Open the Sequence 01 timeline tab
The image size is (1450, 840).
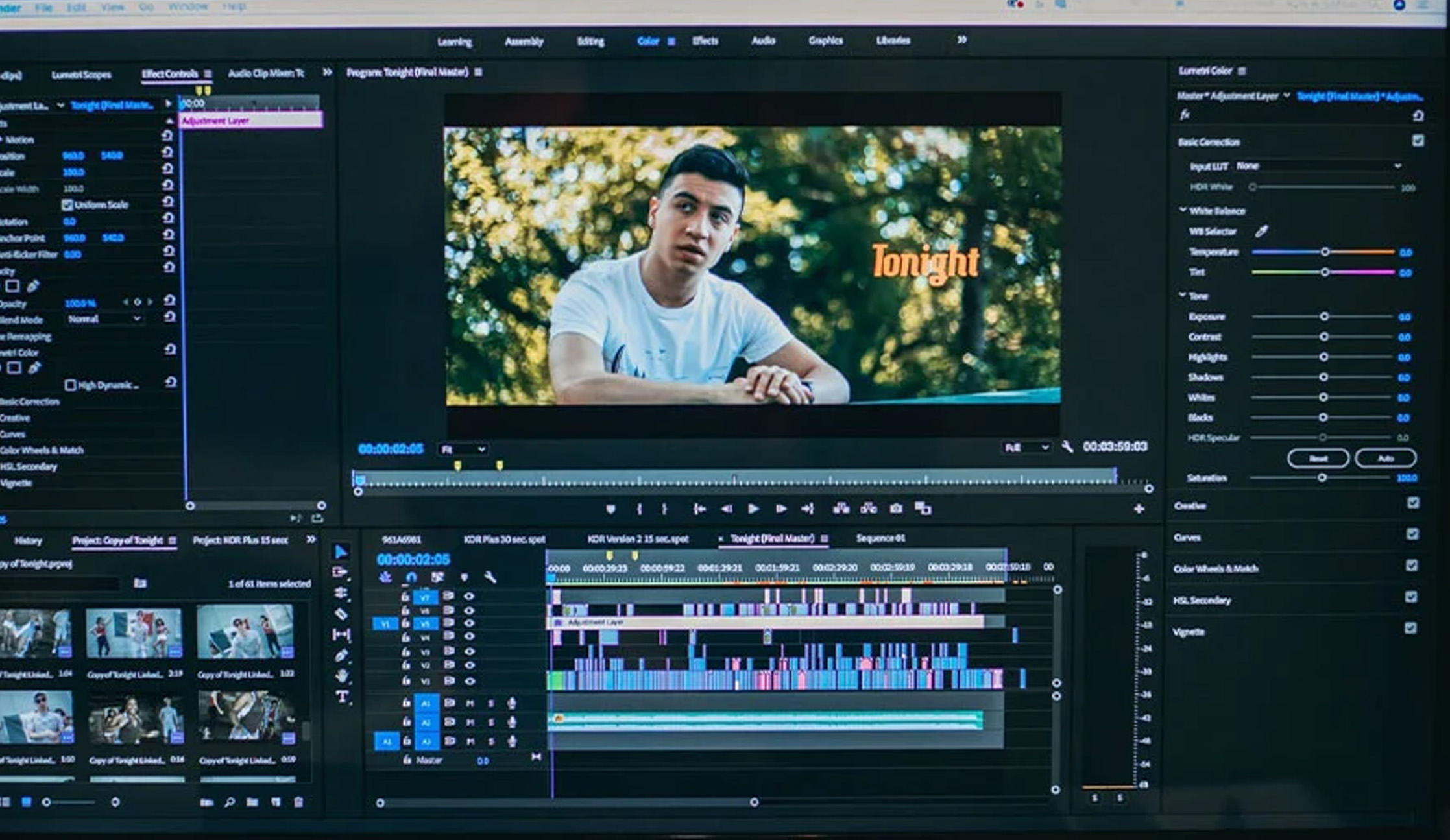click(x=880, y=538)
